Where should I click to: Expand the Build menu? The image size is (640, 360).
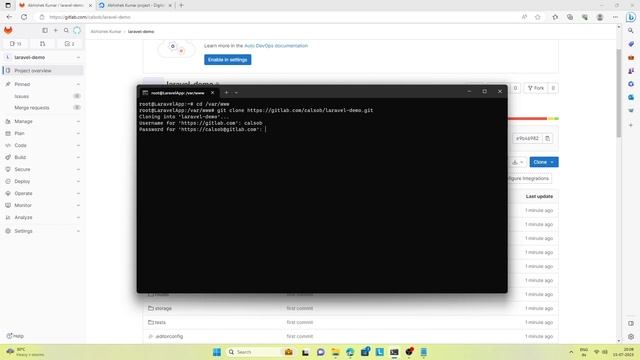click(x=43, y=157)
